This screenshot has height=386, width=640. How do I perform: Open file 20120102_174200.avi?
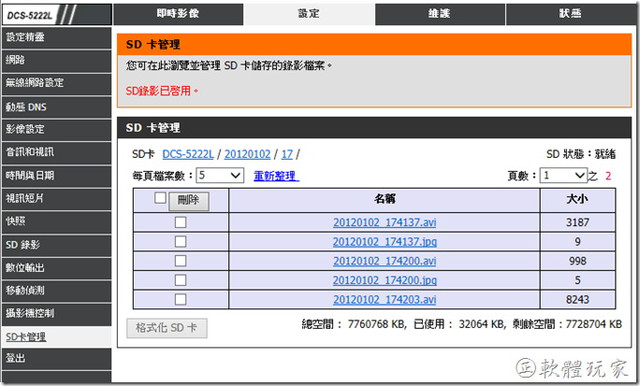coord(384,261)
